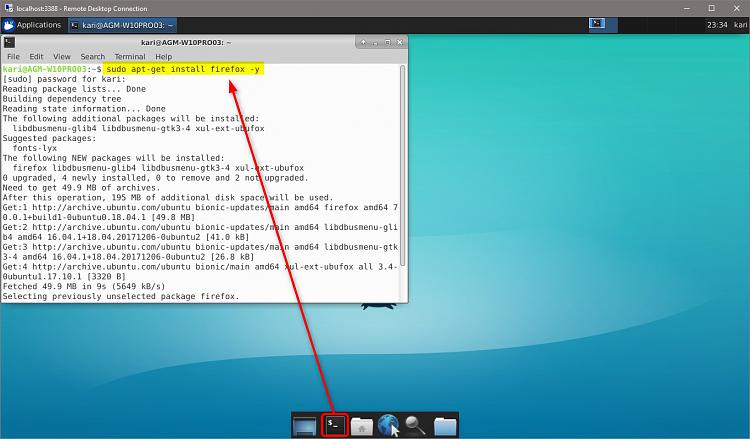This screenshot has width=750, height=439.
Task: Open the Application Finder magnifier dock icon
Action: [x=415, y=425]
